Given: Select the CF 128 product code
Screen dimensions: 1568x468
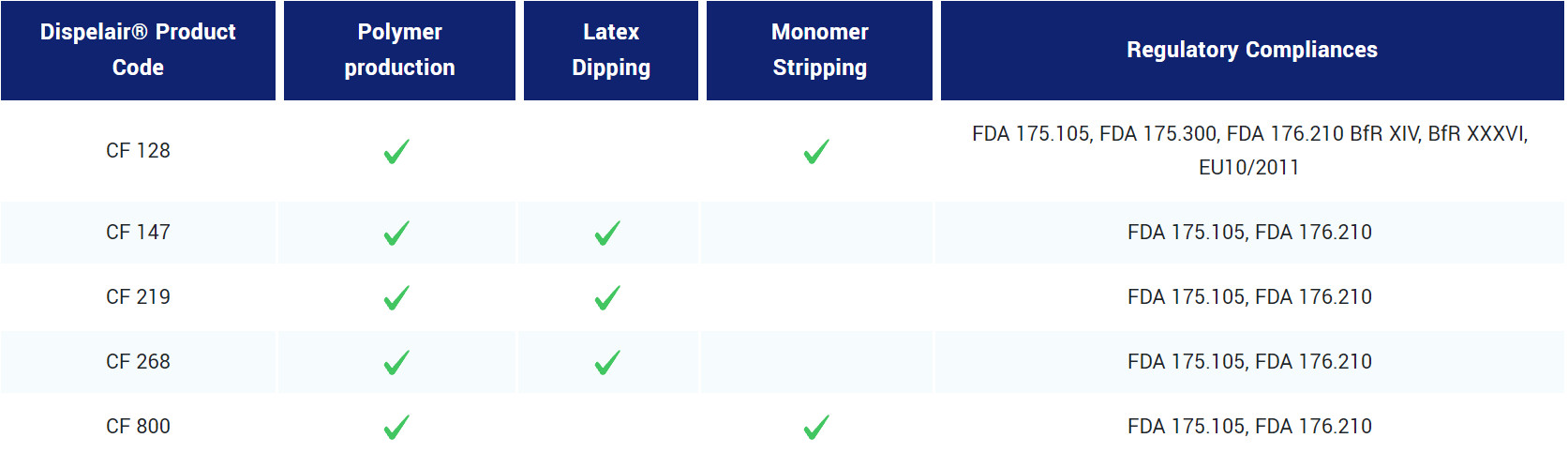Looking at the screenshot, I should click(x=138, y=151).
